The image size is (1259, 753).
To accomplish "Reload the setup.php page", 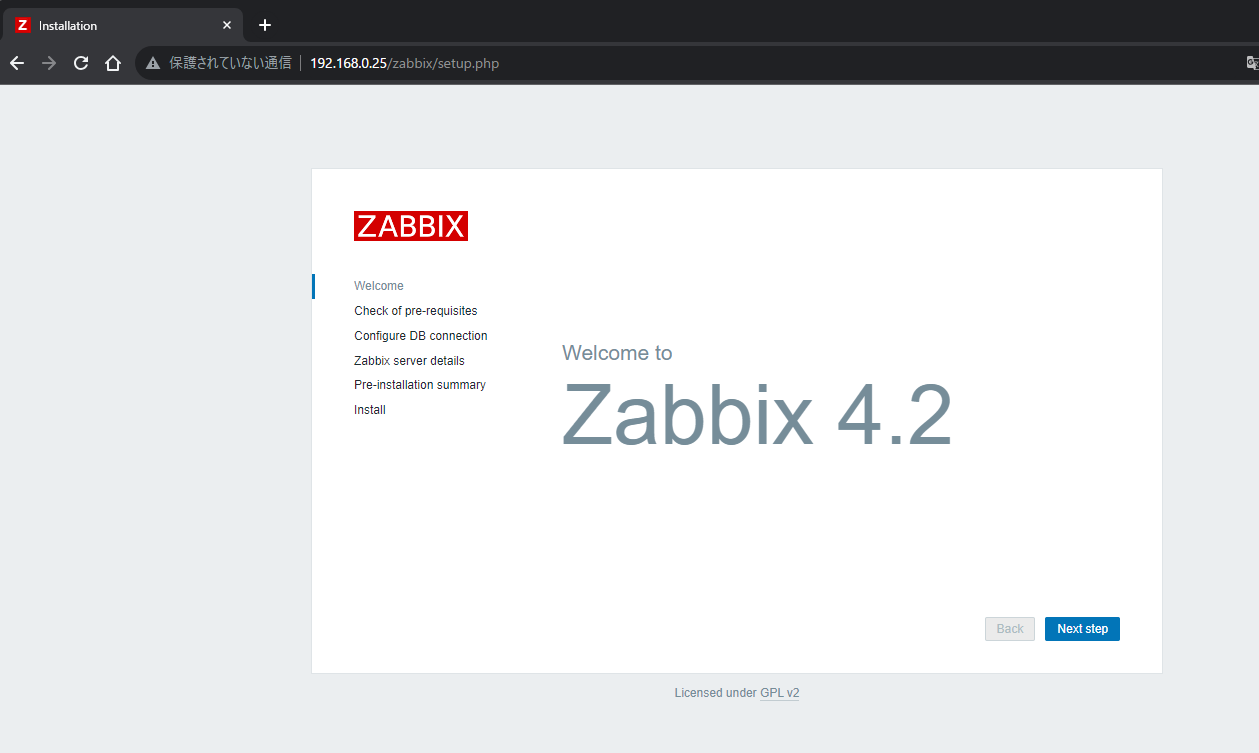I will point(80,62).
